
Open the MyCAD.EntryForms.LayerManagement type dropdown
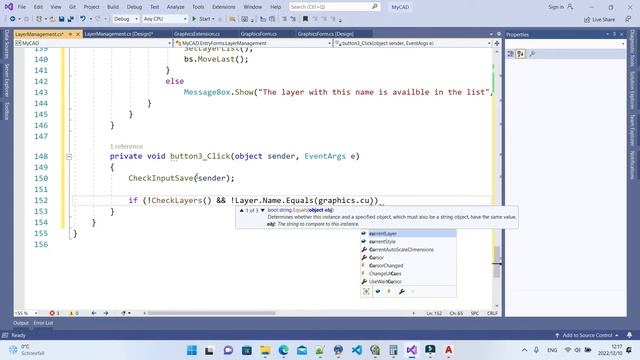pos(253,43)
